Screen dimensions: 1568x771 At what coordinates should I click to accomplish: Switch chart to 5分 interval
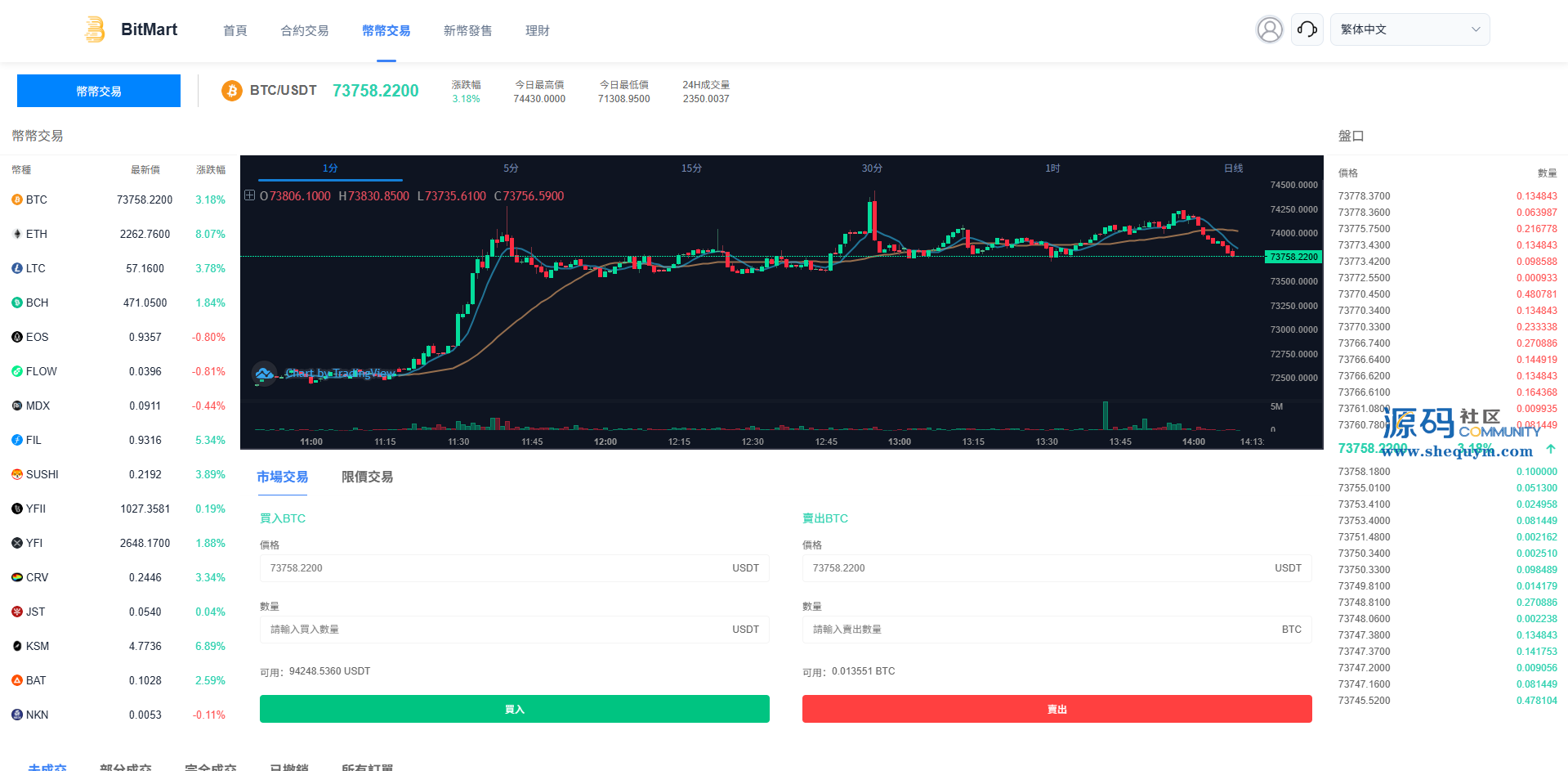pyautogui.click(x=511, y=168)
